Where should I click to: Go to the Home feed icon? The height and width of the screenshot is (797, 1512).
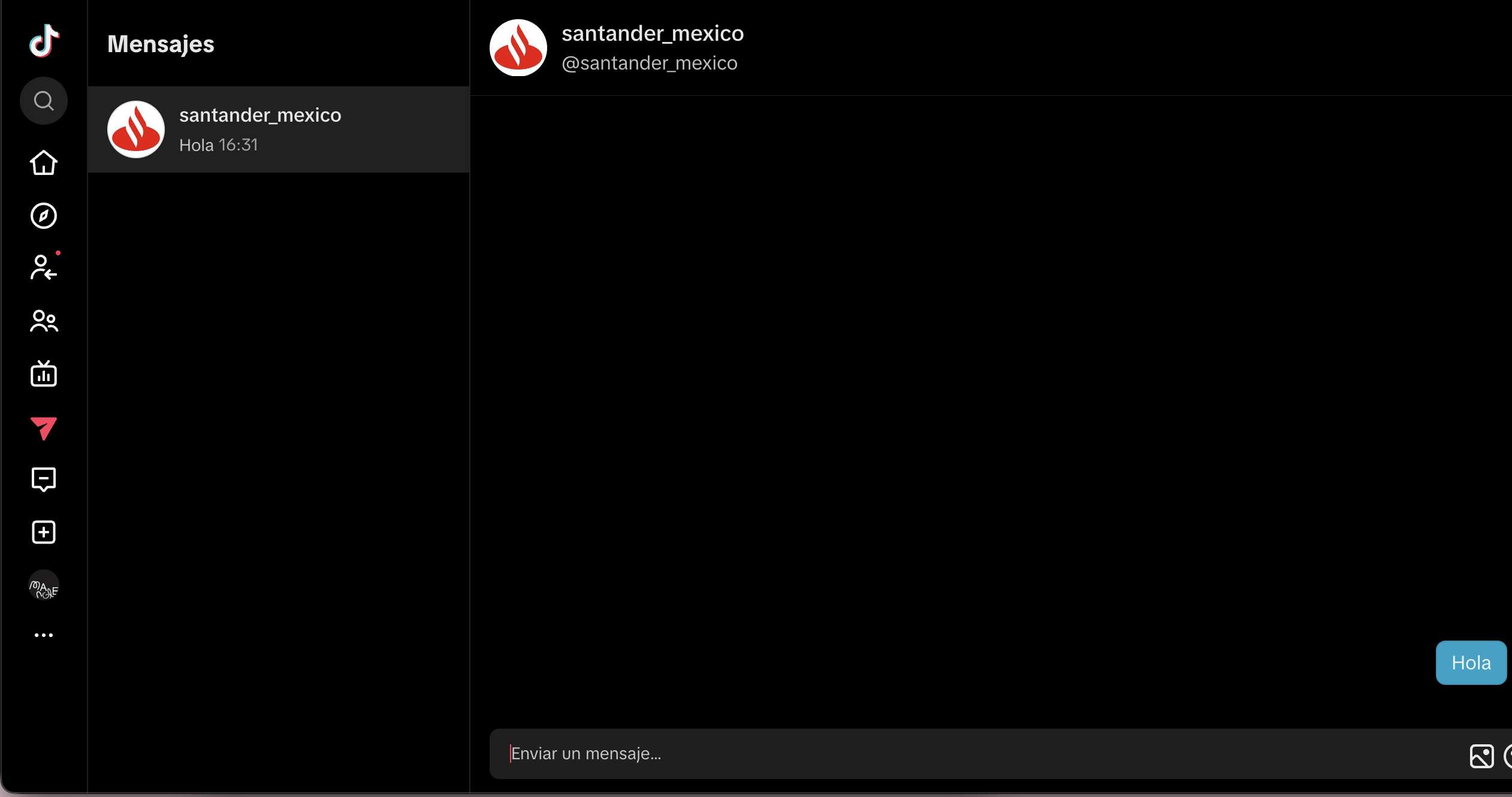pyautogui.click(x=44, y=163)
